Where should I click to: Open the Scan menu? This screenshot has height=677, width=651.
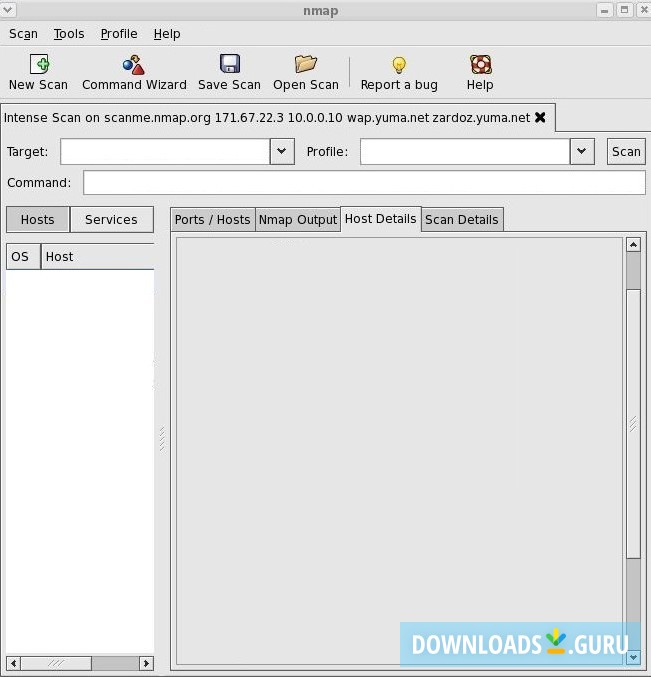click(x=23, y=34)
